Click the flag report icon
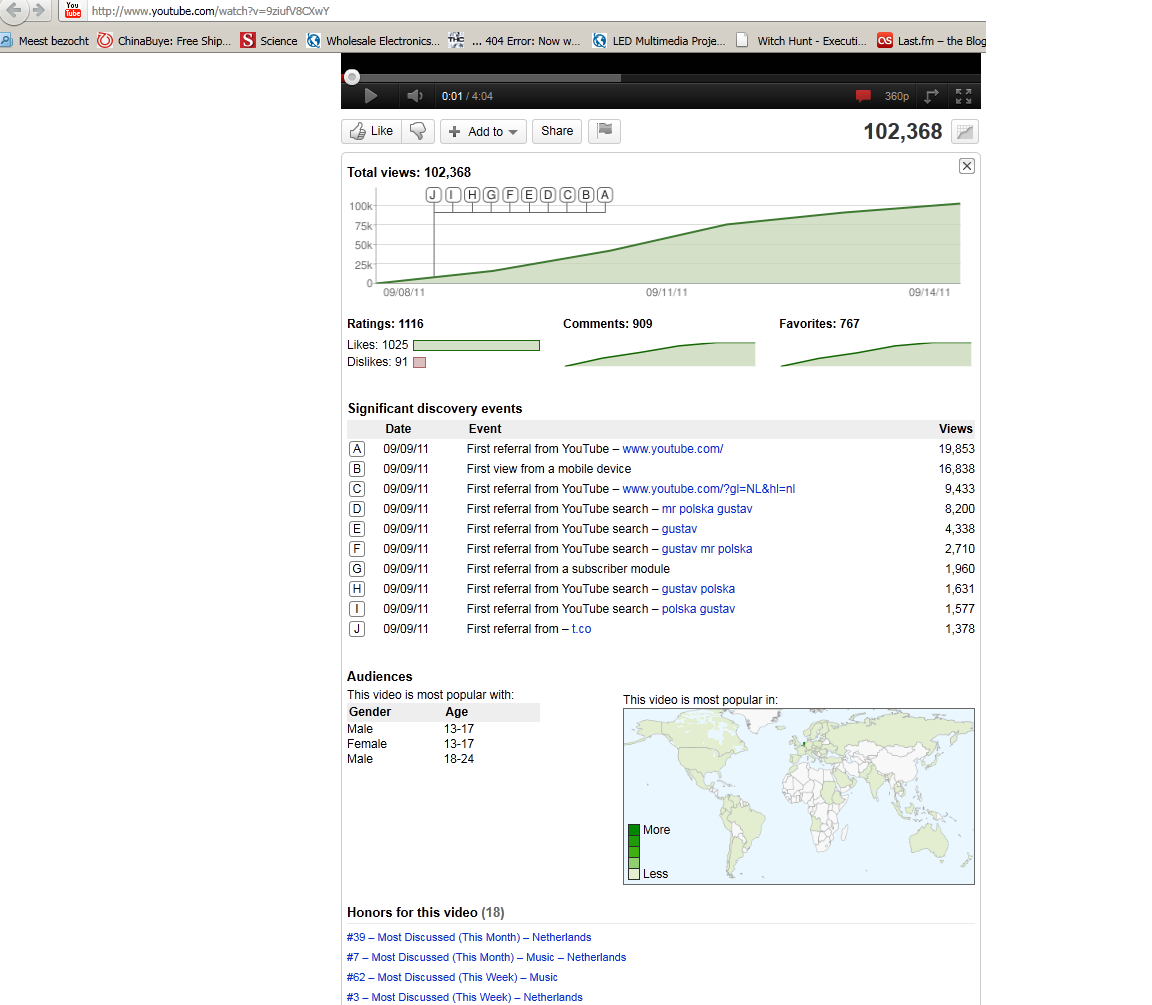Viewport: 1152px width, 1005px height. tap(605, 132)
